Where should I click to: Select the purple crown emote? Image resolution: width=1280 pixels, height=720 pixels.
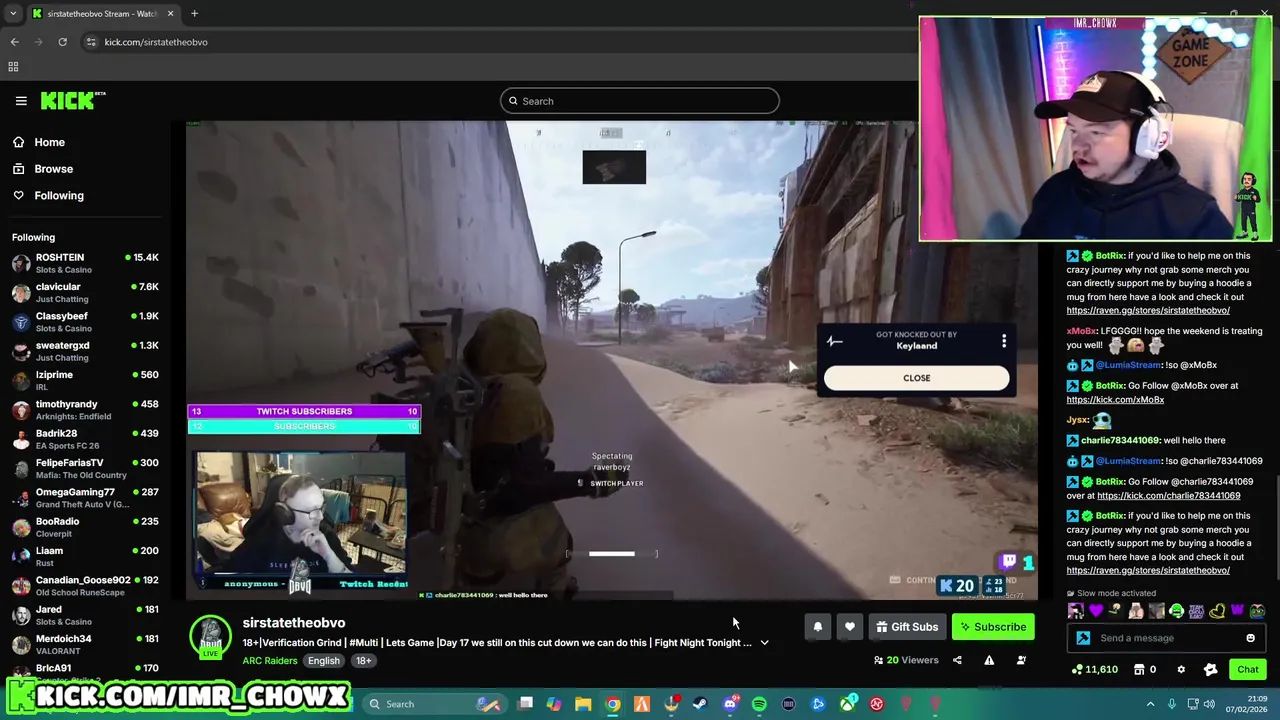[x=1237, y=609]
